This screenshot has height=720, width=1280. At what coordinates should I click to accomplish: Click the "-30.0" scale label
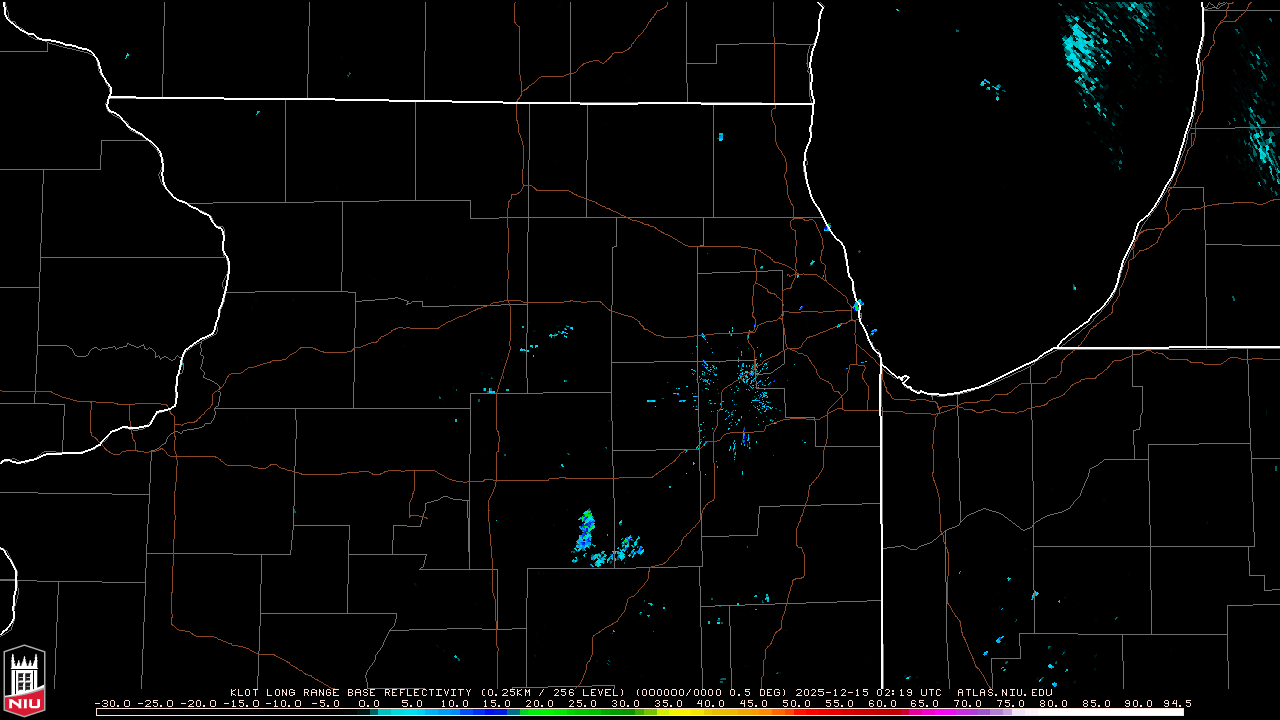(113, 703)
